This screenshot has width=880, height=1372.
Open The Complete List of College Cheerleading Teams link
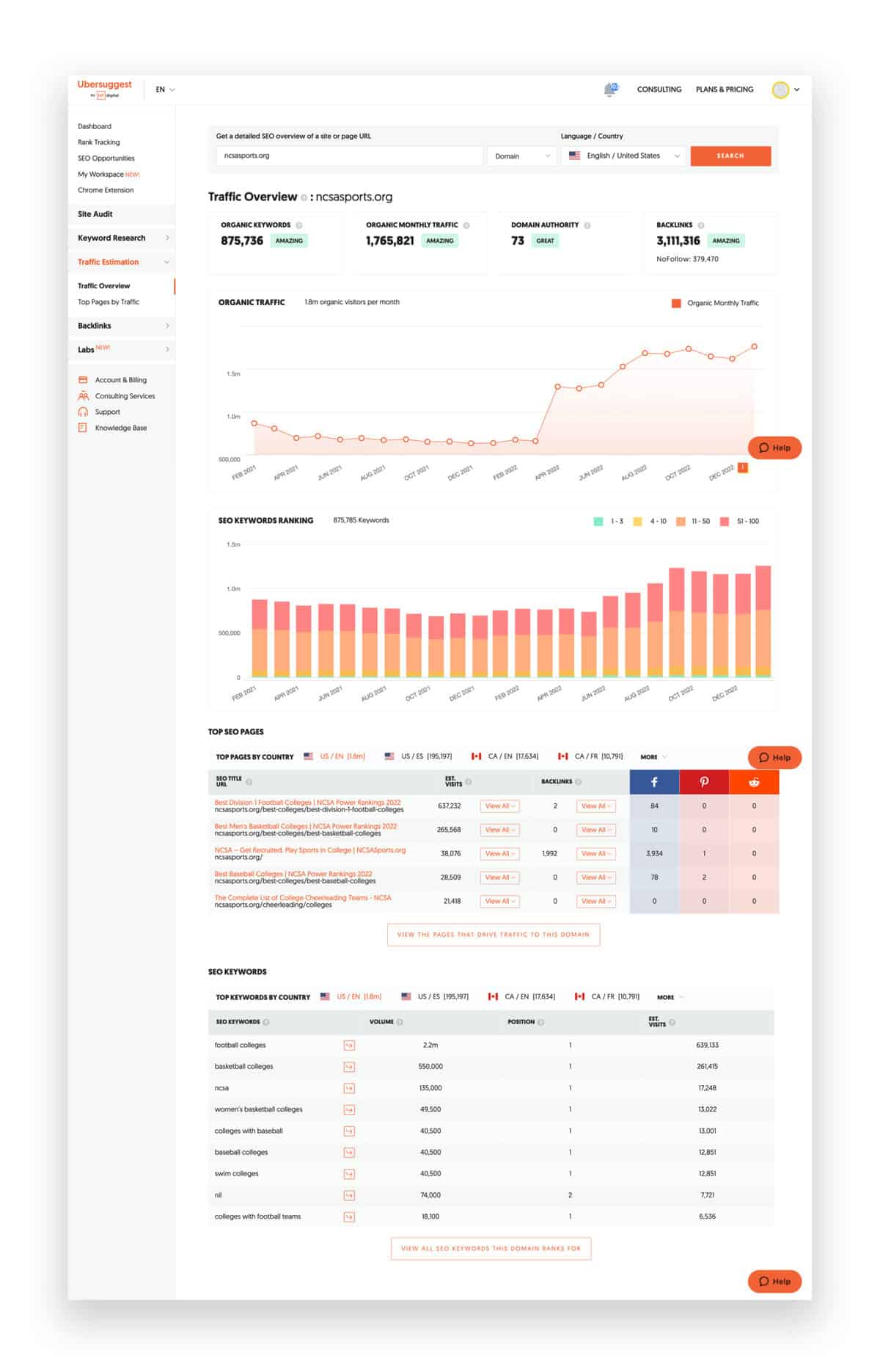(303, 898)
